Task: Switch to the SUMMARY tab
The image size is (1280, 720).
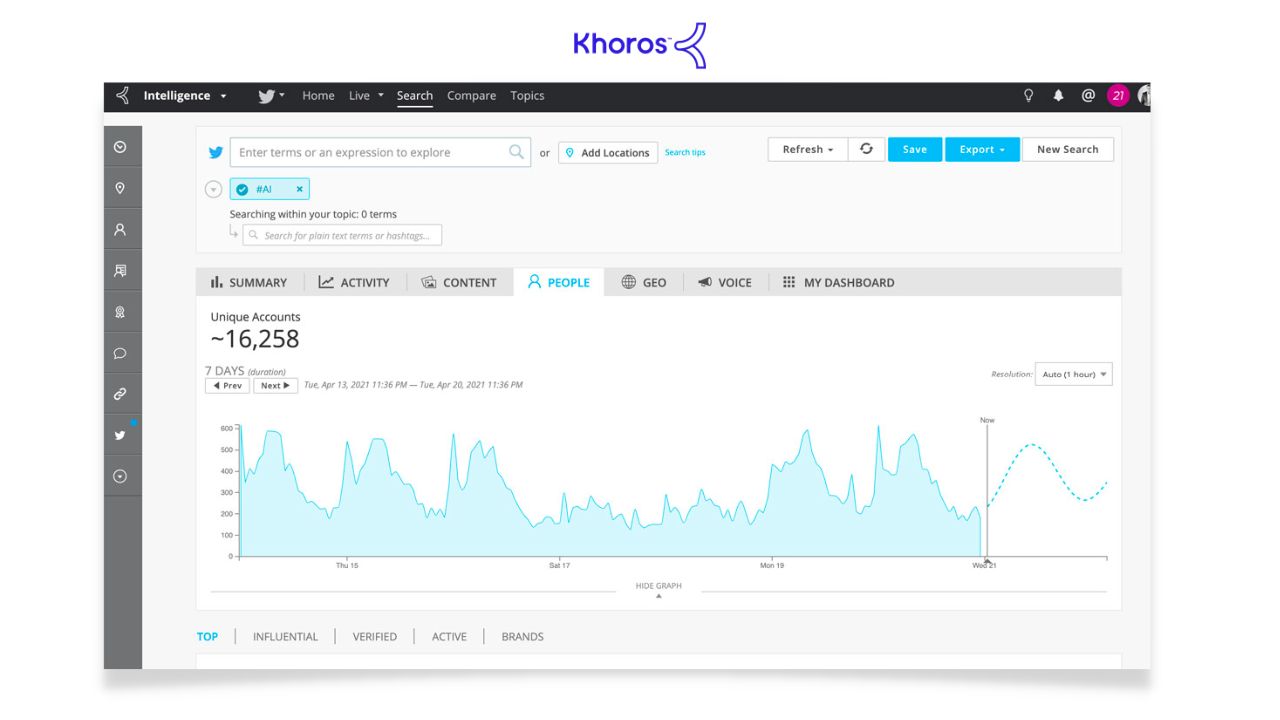Action: point(249,282)
